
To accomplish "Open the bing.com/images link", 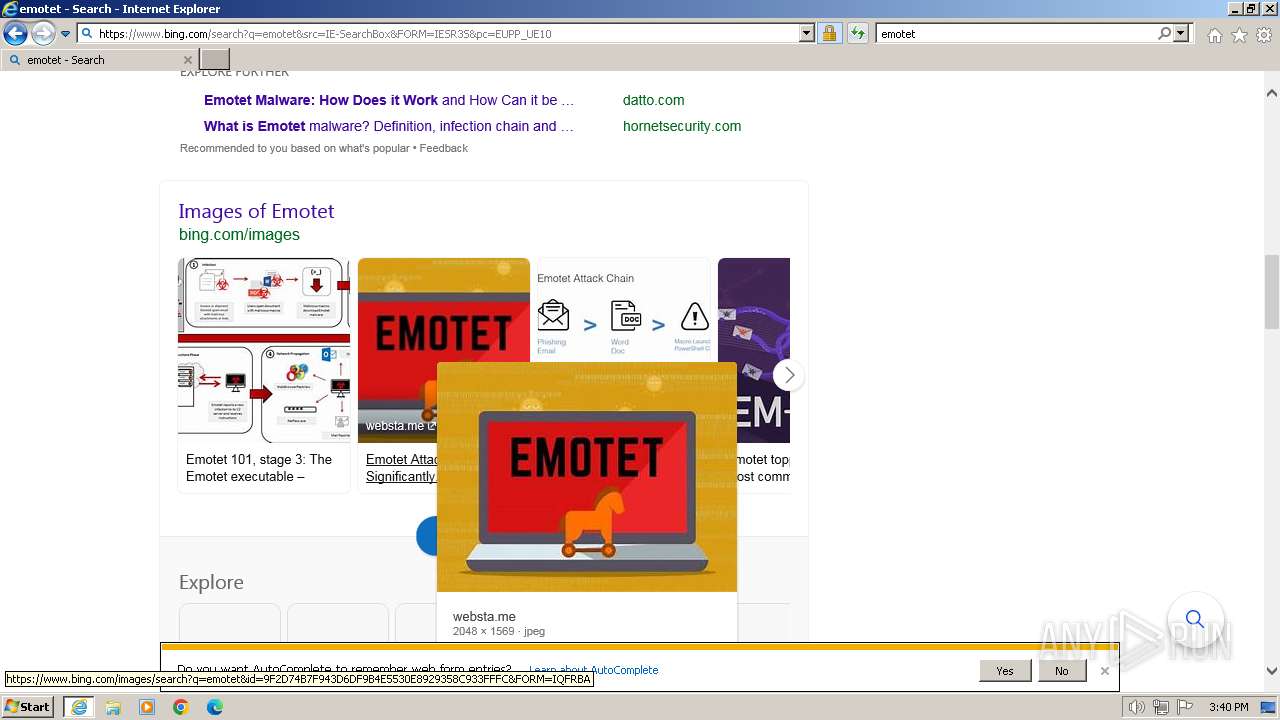I will (x=239, y=234).
